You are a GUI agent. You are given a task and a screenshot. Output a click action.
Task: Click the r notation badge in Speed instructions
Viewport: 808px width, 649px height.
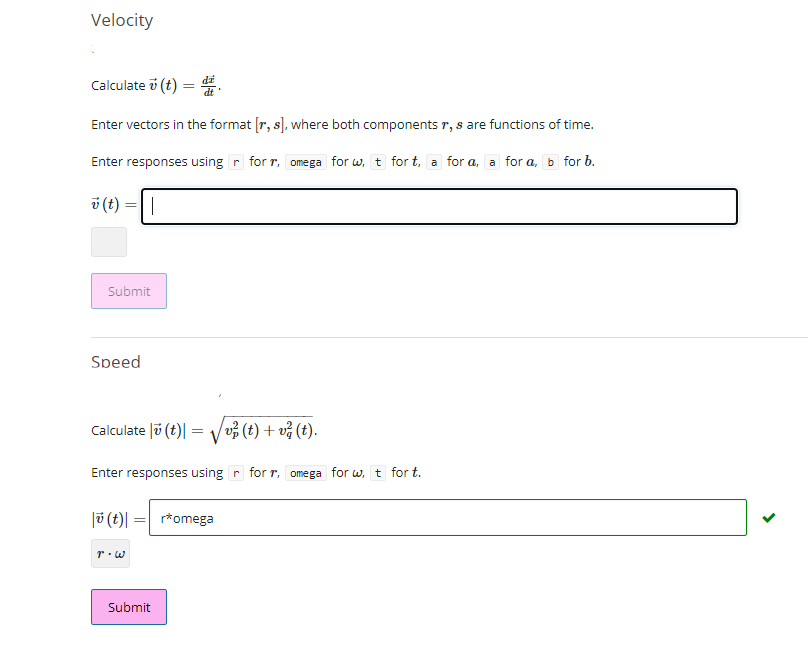click(x=234, y=472)
